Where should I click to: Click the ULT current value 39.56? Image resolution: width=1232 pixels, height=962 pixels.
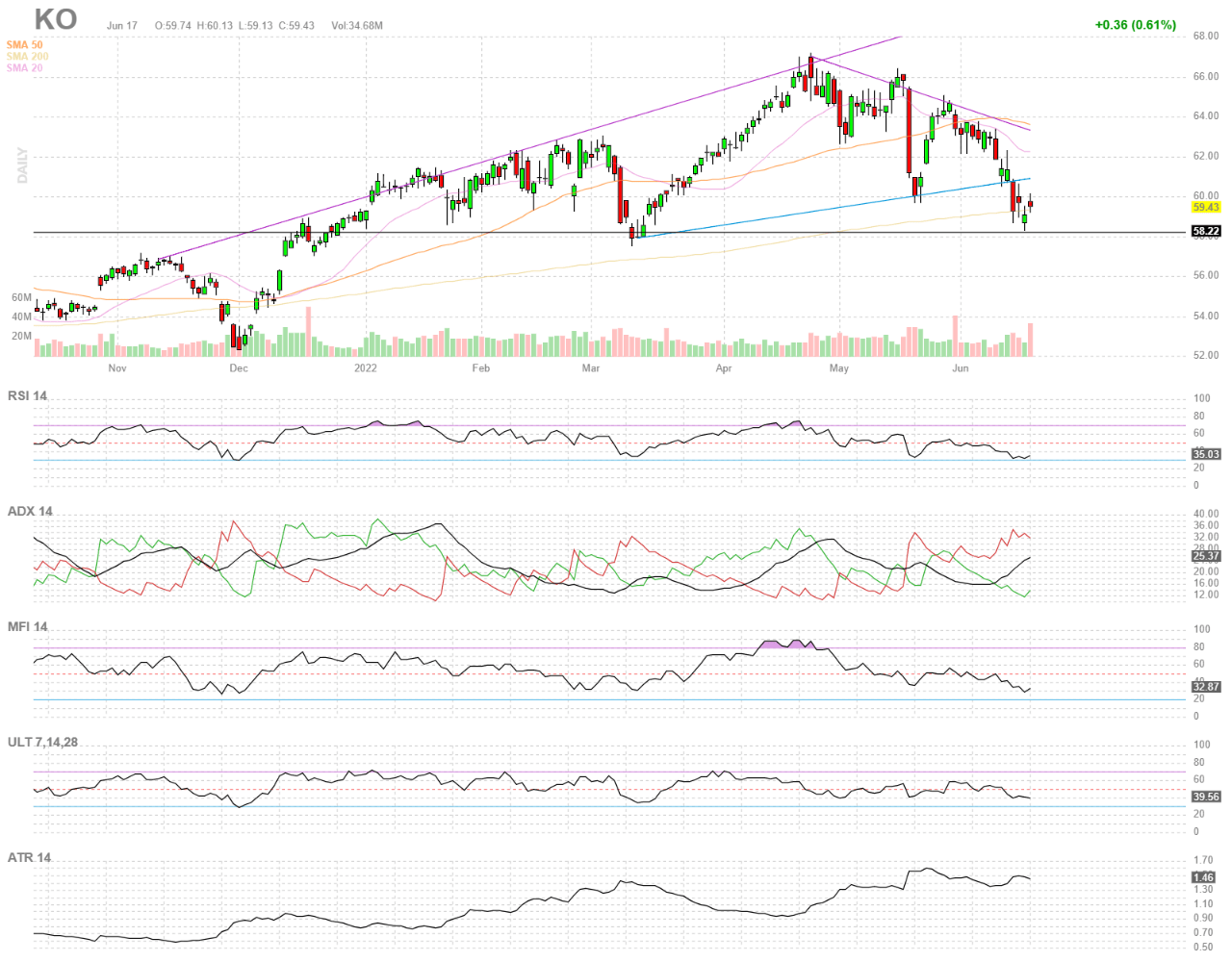(1206, 797)
